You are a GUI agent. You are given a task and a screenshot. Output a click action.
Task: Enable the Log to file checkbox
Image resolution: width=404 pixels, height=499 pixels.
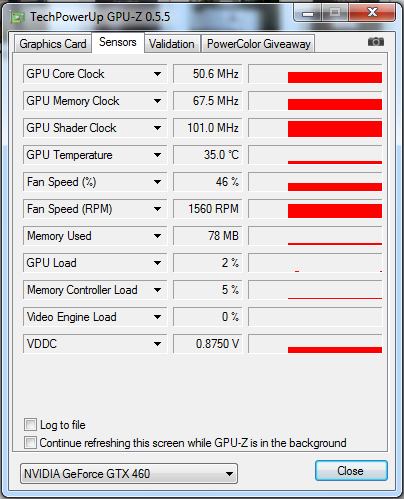pos(30,425)
